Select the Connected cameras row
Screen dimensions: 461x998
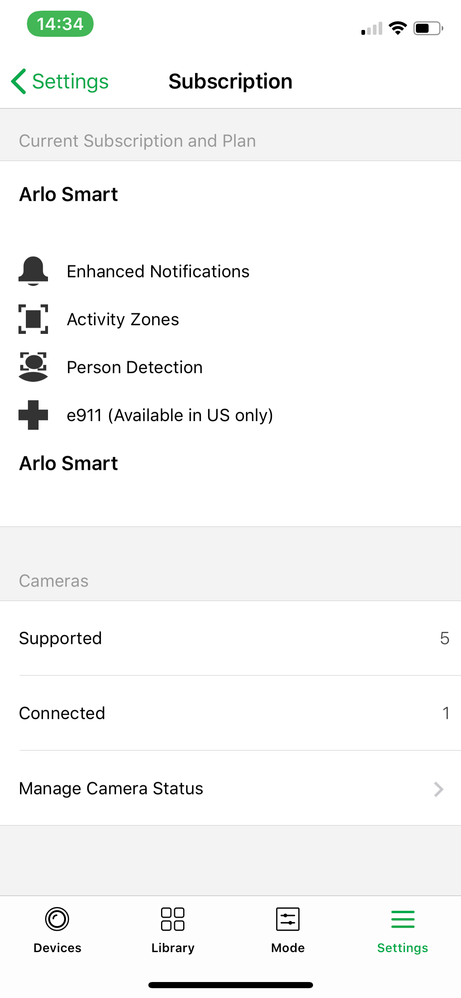230,713
